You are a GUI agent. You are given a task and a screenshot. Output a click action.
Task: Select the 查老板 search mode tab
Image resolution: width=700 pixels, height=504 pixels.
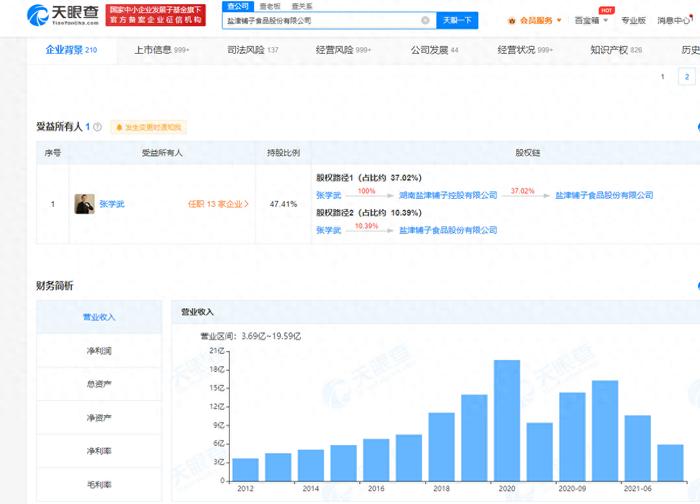(x=270, y=6)
